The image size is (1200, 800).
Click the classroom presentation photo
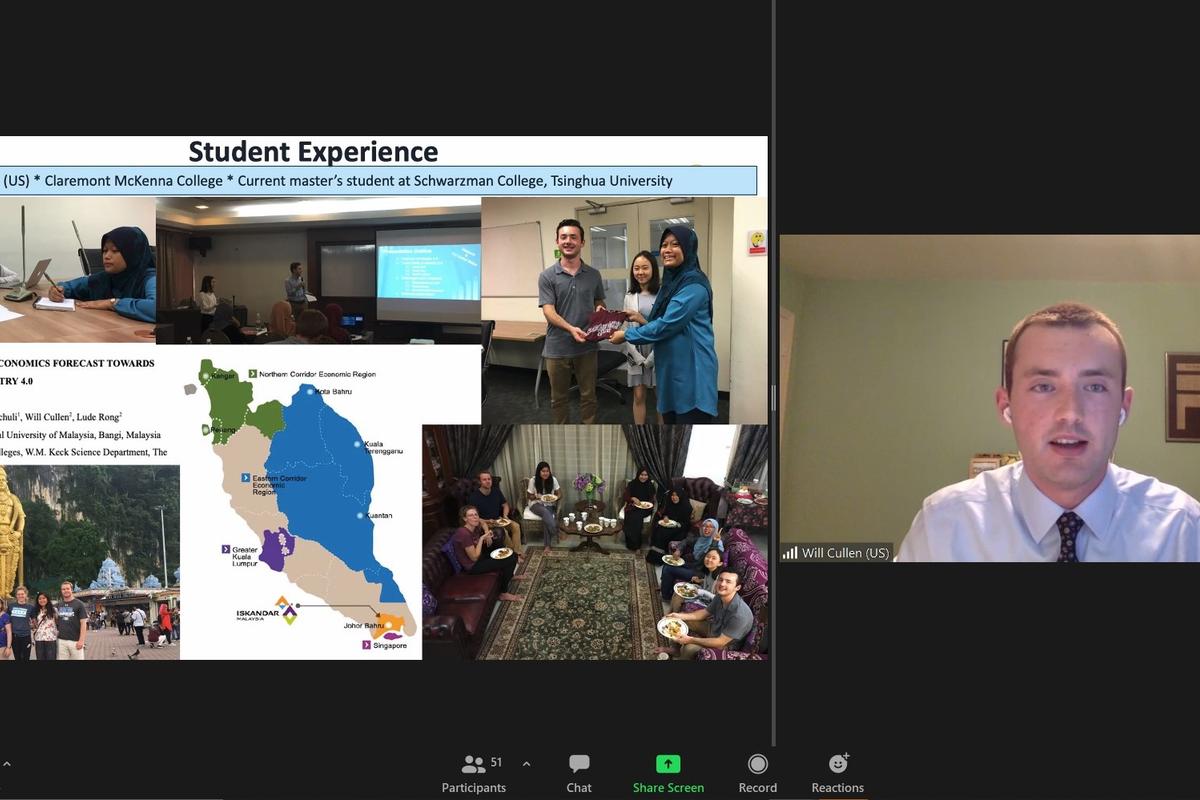click(x=318, y=270)
